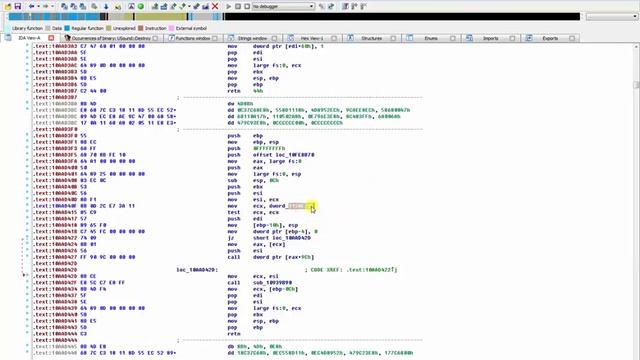Click the Regular function legend swatch

pyautogui.click(x=67, y=28)
